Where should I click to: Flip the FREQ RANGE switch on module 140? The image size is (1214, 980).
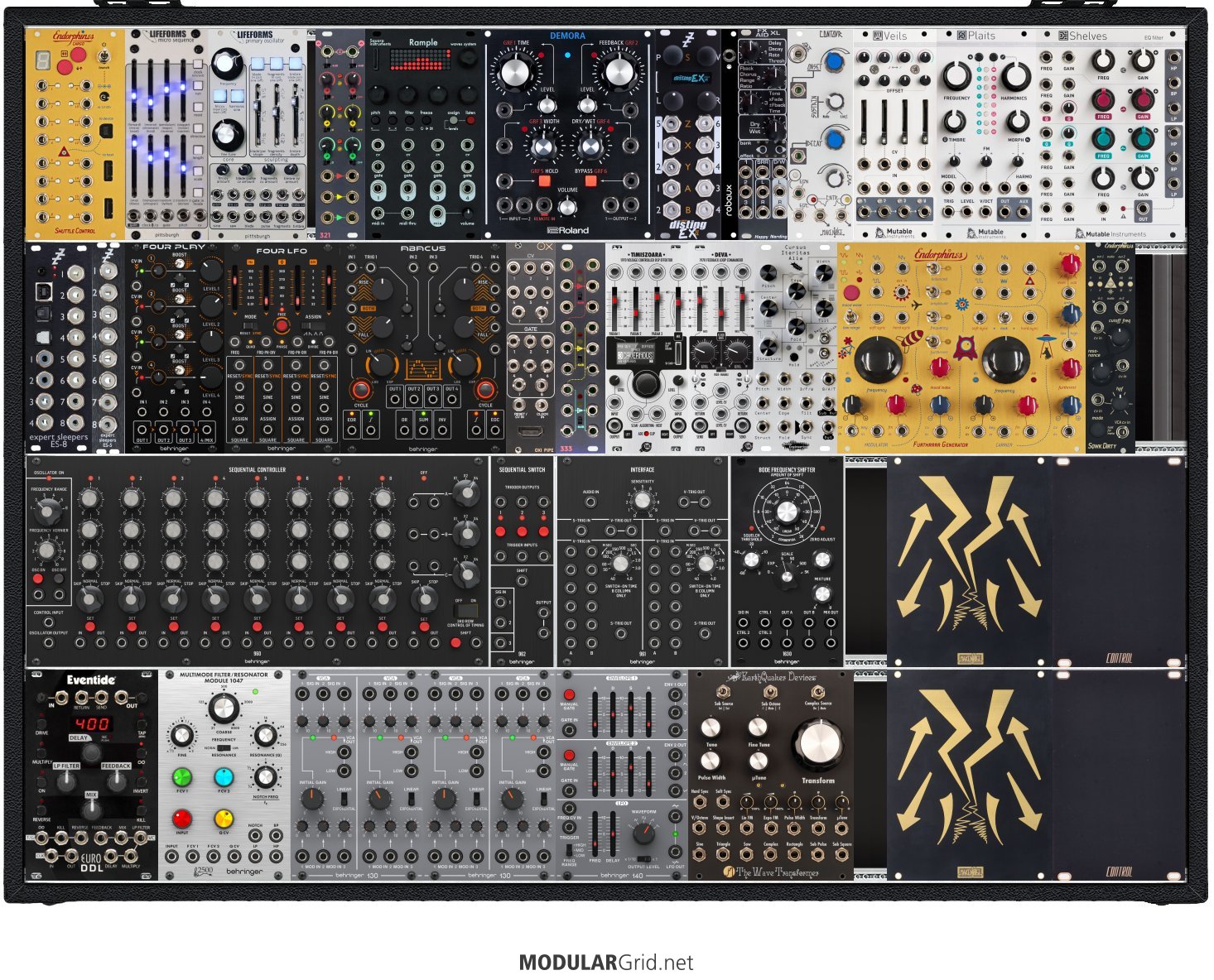(570, 850)
